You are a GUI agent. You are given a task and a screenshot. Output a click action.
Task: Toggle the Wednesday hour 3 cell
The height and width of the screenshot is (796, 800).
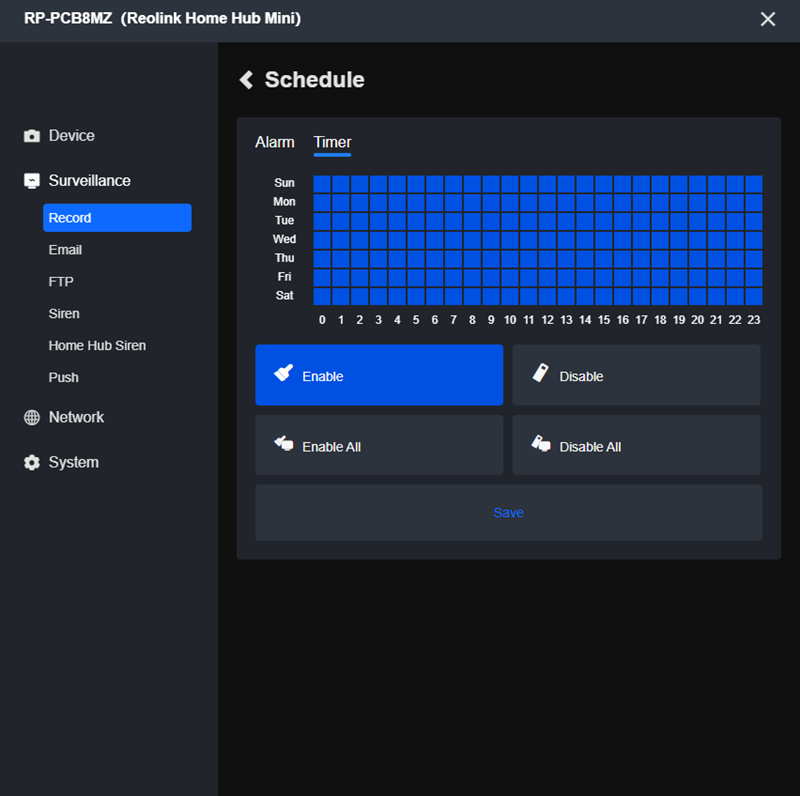pyautogui.click(x=379, y=240)
